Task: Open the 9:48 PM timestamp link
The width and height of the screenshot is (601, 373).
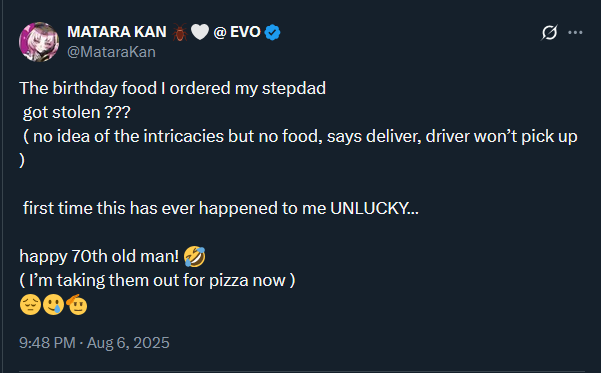Action: point(47,343)
